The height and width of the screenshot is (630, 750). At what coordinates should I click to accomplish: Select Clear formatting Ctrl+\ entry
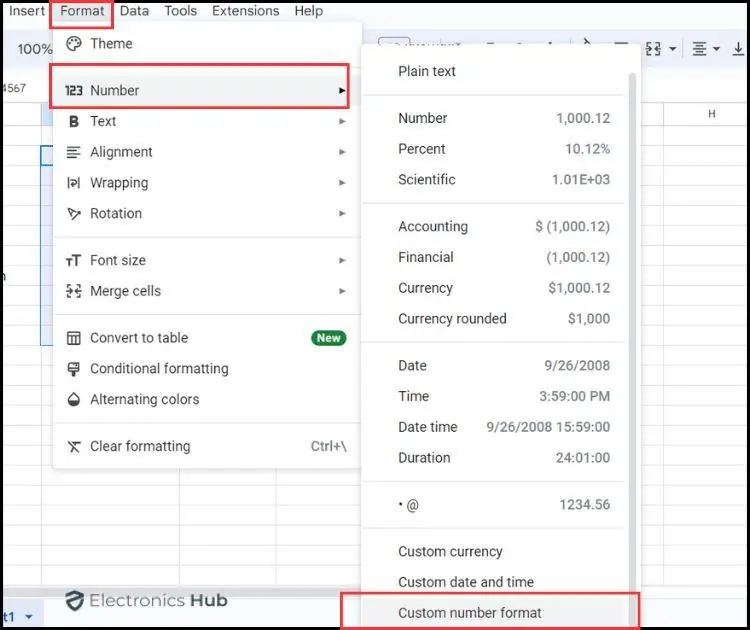[x=206, y=446]
